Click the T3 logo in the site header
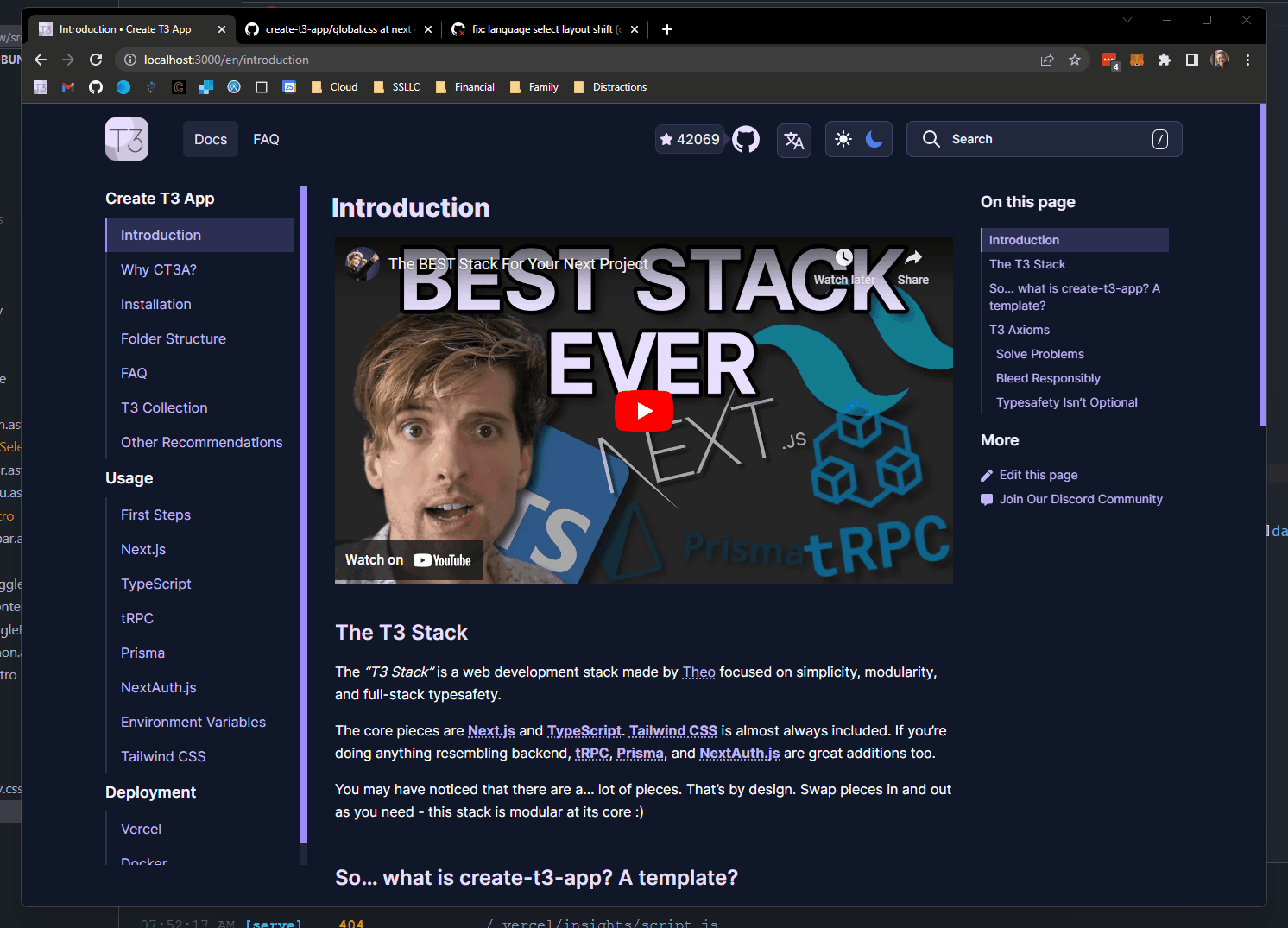 click(x=127, y=139)
